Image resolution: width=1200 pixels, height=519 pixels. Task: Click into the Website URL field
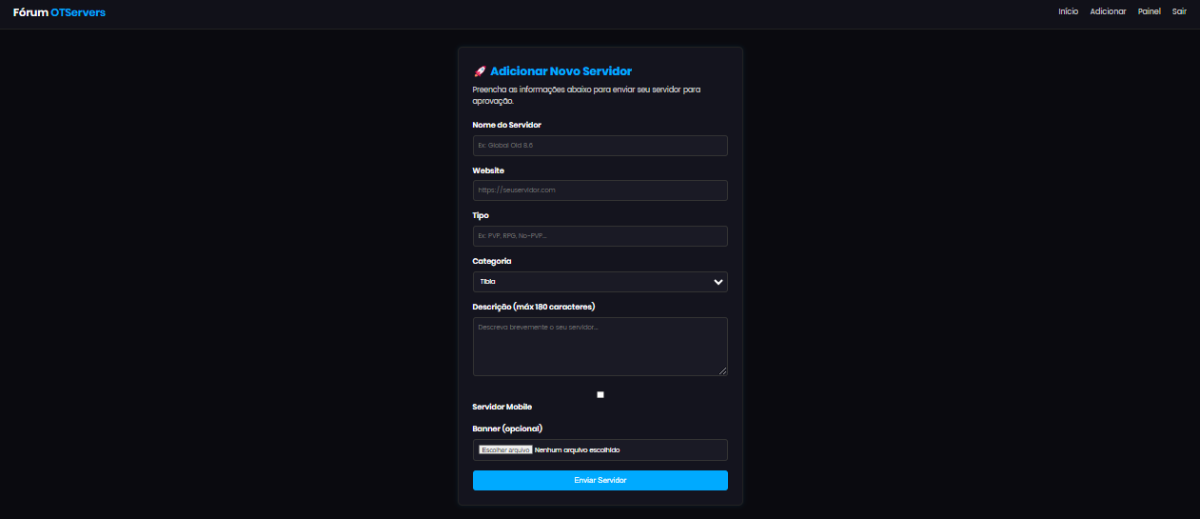[600, 190]
